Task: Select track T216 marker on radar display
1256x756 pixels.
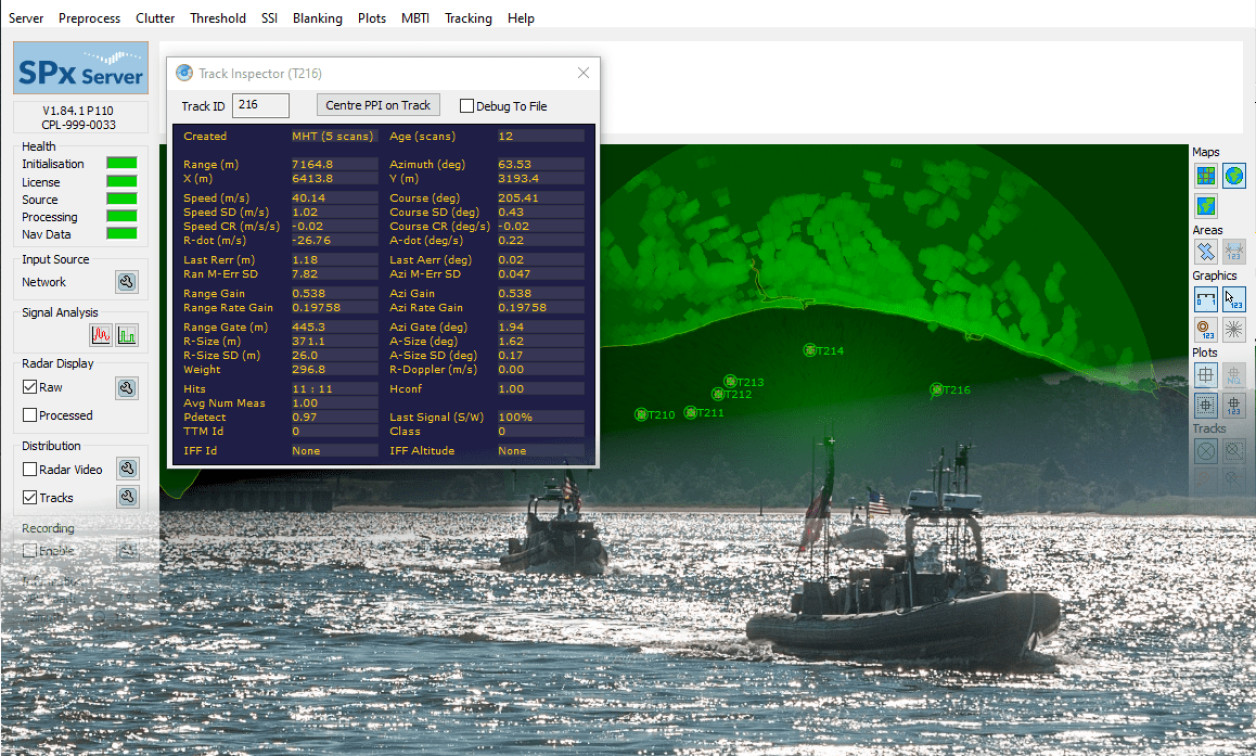Action: click(937, 390)
